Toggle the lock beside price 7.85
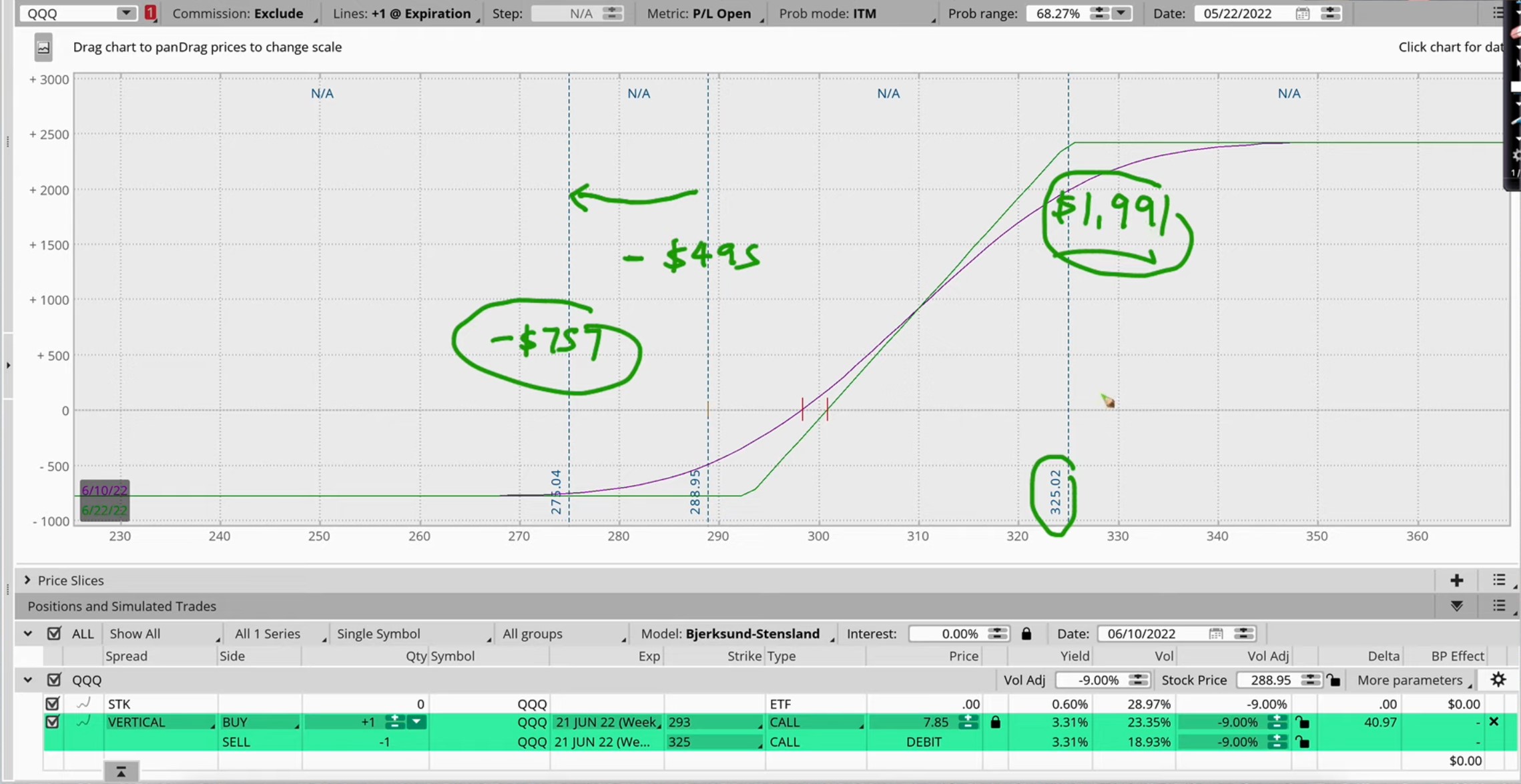The image size is (1521, 784). (x=995, y=722)
